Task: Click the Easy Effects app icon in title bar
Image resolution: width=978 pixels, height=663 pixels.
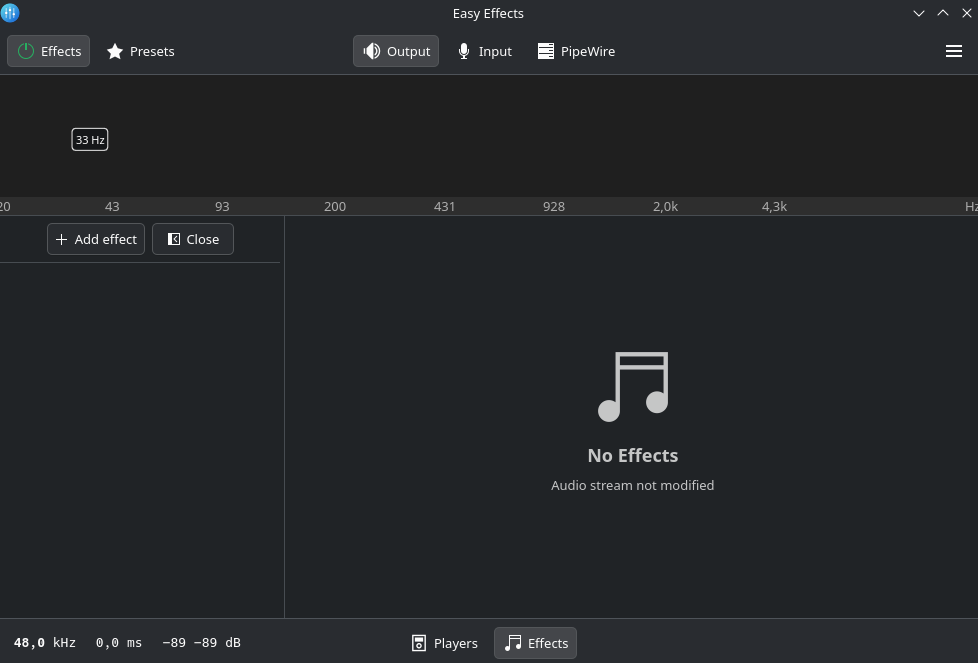Action: pos(10,13)
